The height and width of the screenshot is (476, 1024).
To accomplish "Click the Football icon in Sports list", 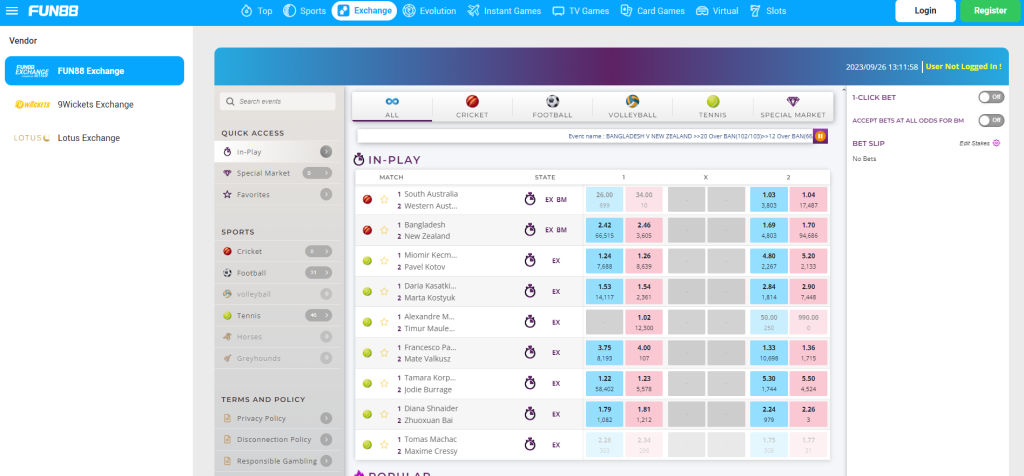I will 227,273.
